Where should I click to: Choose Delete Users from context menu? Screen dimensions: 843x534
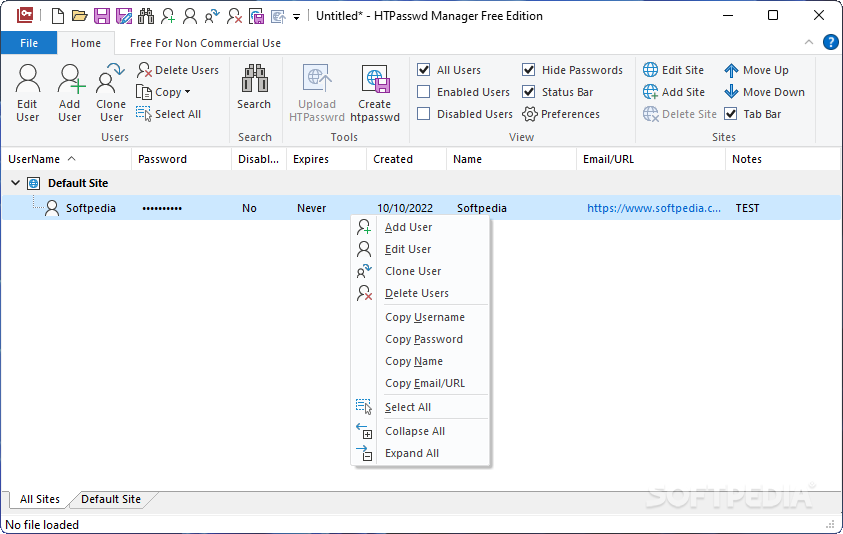pos(420,293)
